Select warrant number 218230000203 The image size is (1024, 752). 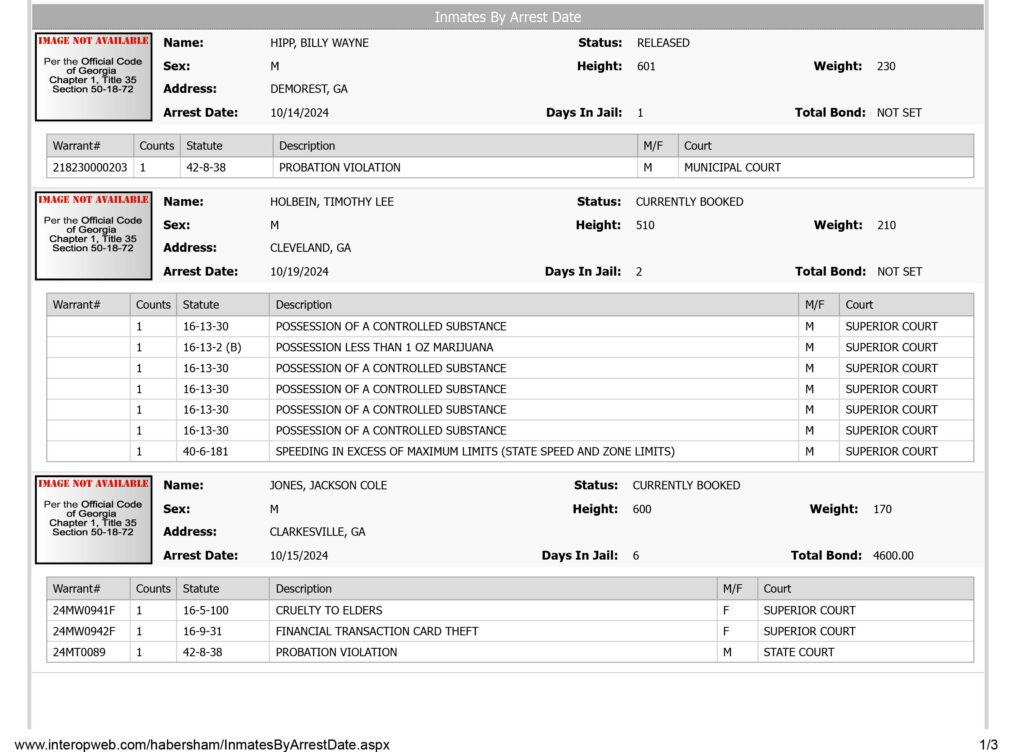(90, 167)
